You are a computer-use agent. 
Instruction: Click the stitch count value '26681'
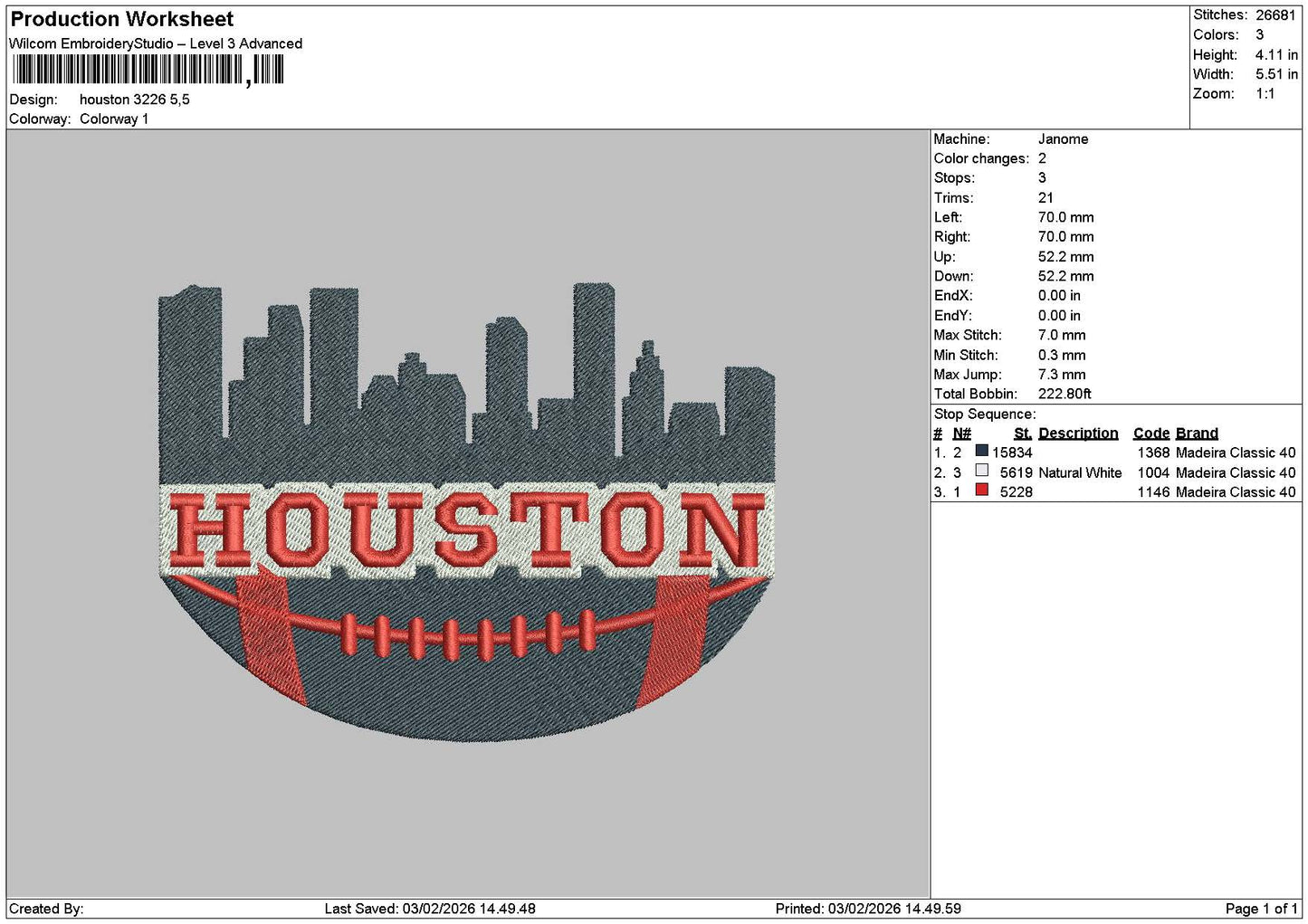[1275, 14]
